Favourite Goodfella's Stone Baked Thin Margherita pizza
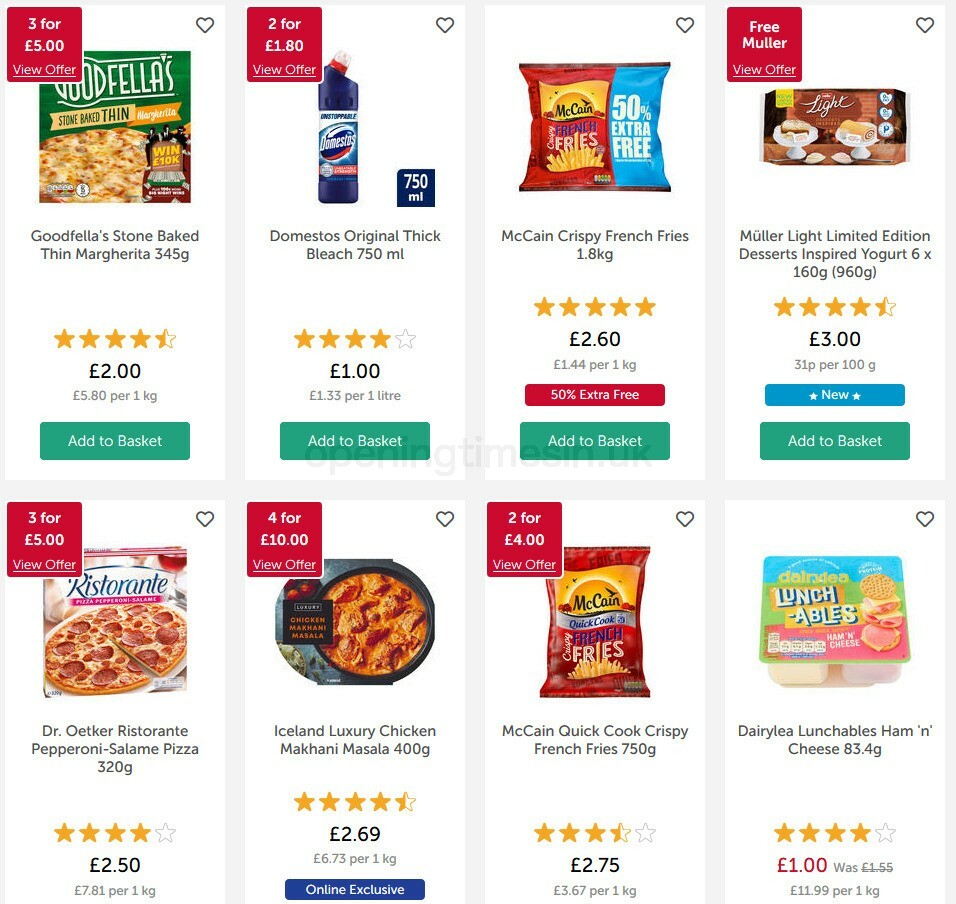Viewport: 956px width, 904px height. point(205,25)
